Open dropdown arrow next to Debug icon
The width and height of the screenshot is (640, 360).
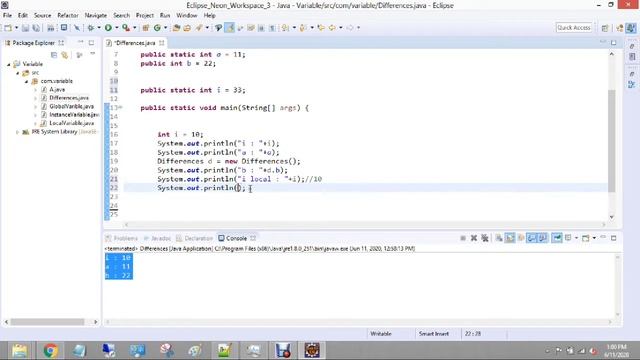(x=99, y=28)
